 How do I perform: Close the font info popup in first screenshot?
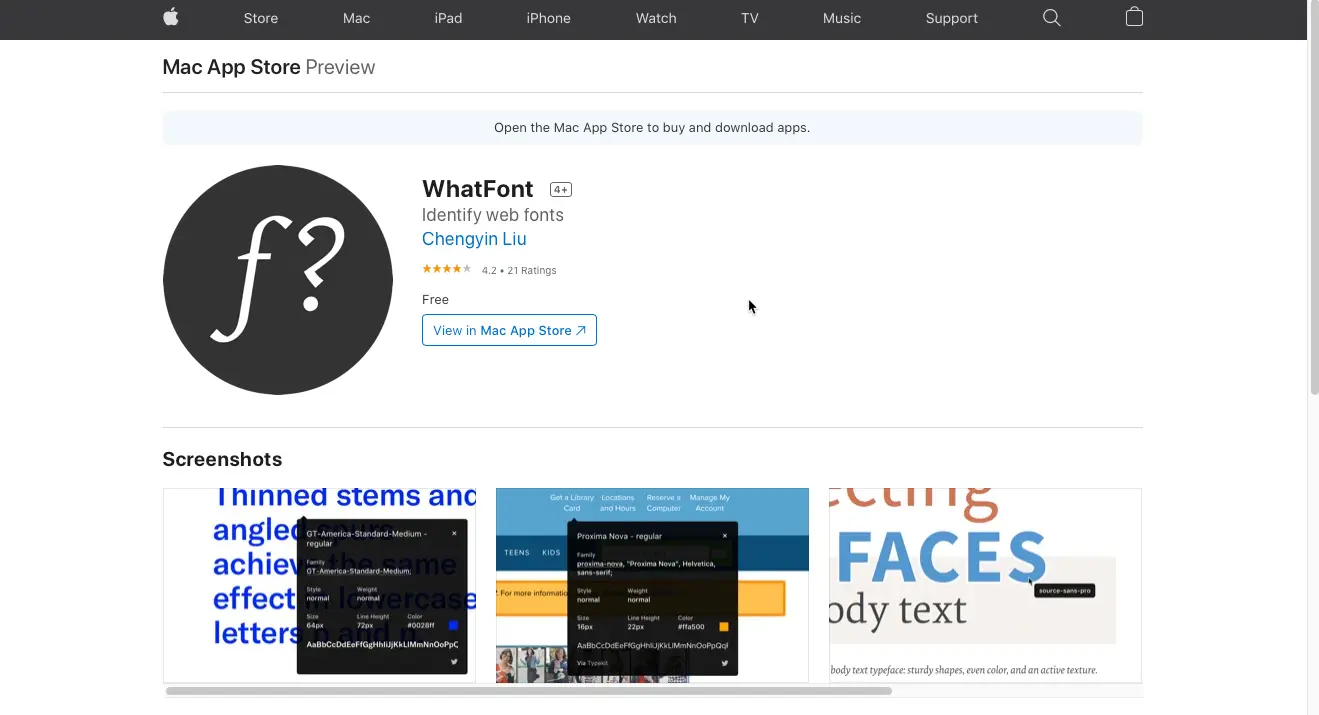456,531
